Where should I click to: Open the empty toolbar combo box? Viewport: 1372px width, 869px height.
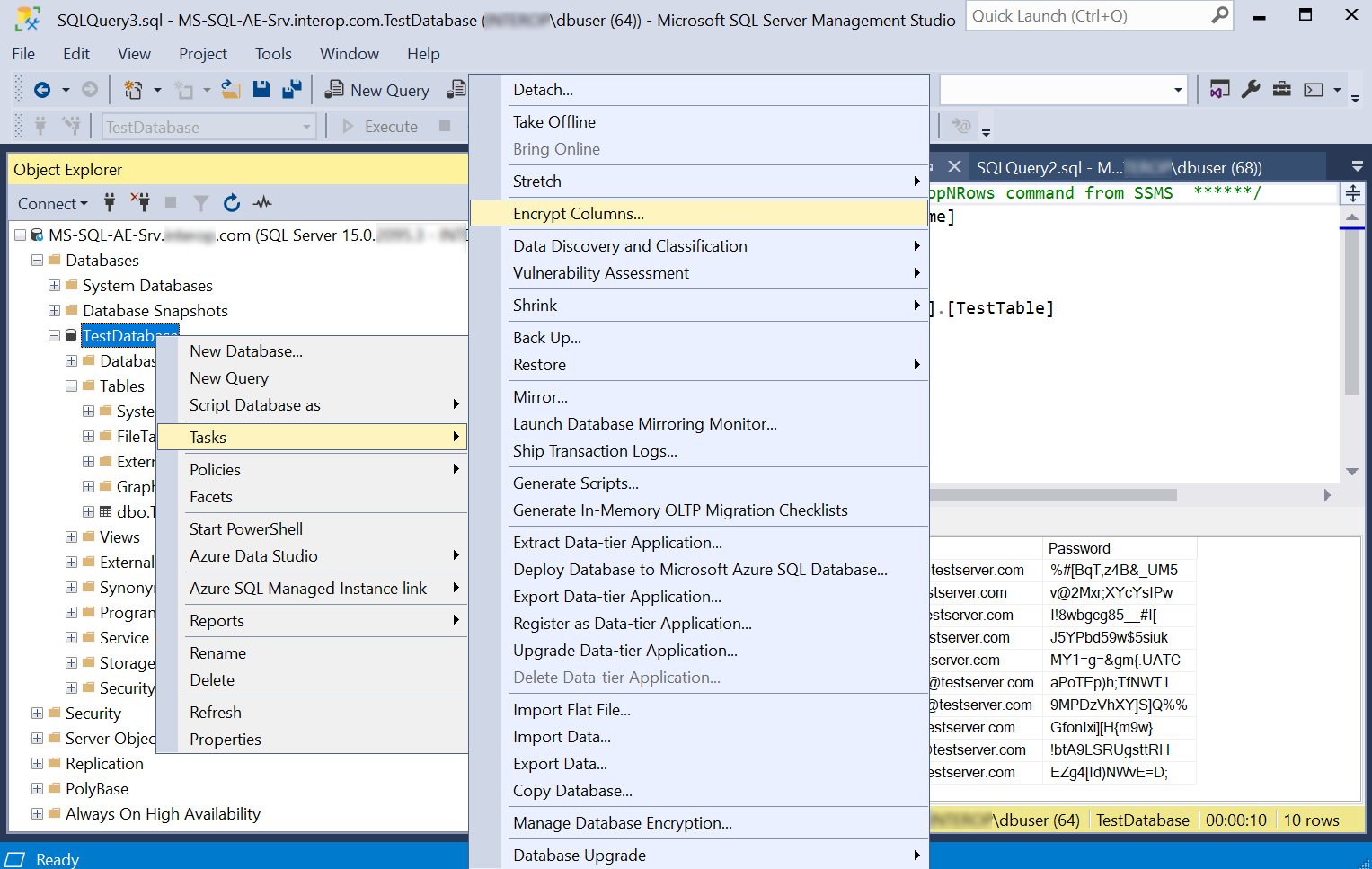1063,90
